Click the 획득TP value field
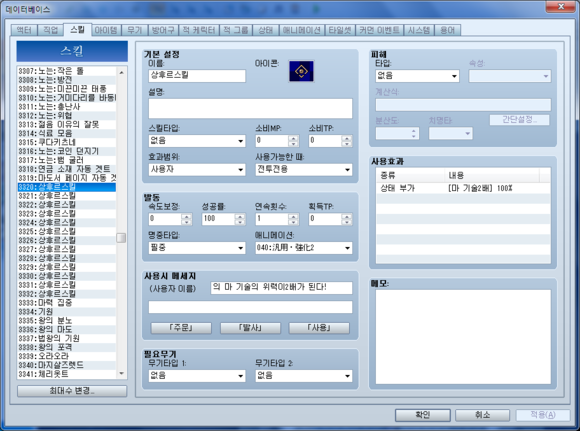The height and width of the screenshot is (431, 580). [326, 219]
